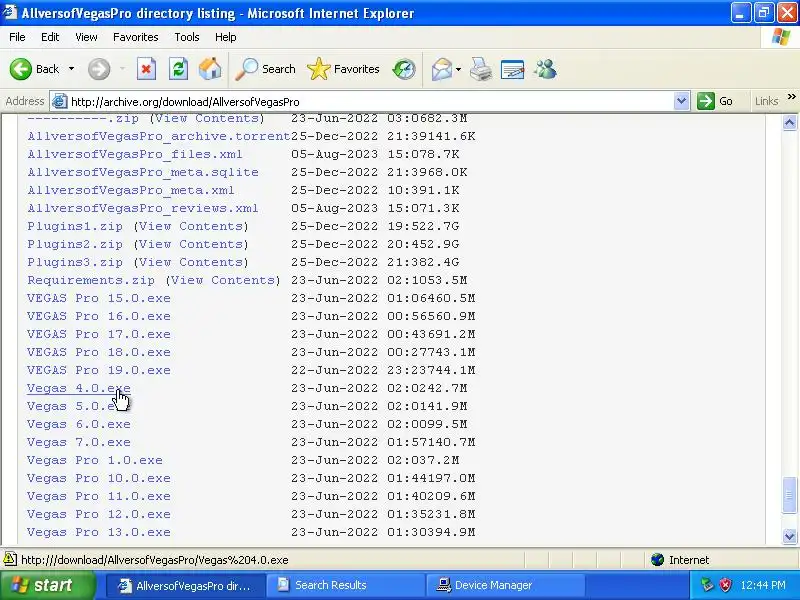Click the page icon in address bar
800x600 pixels.
60,102
